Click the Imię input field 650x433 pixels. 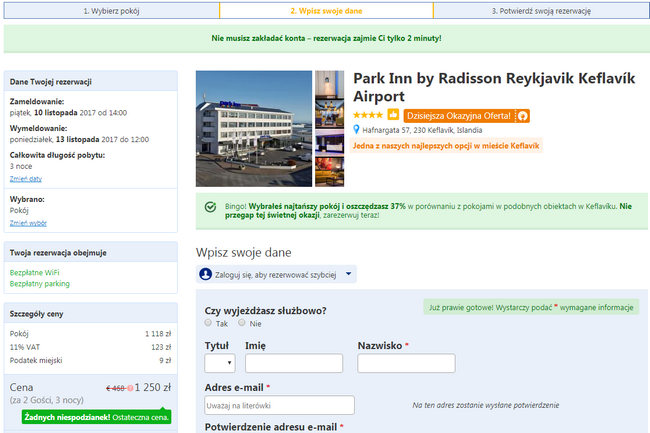pyautogui.click(x=294, y=363)
